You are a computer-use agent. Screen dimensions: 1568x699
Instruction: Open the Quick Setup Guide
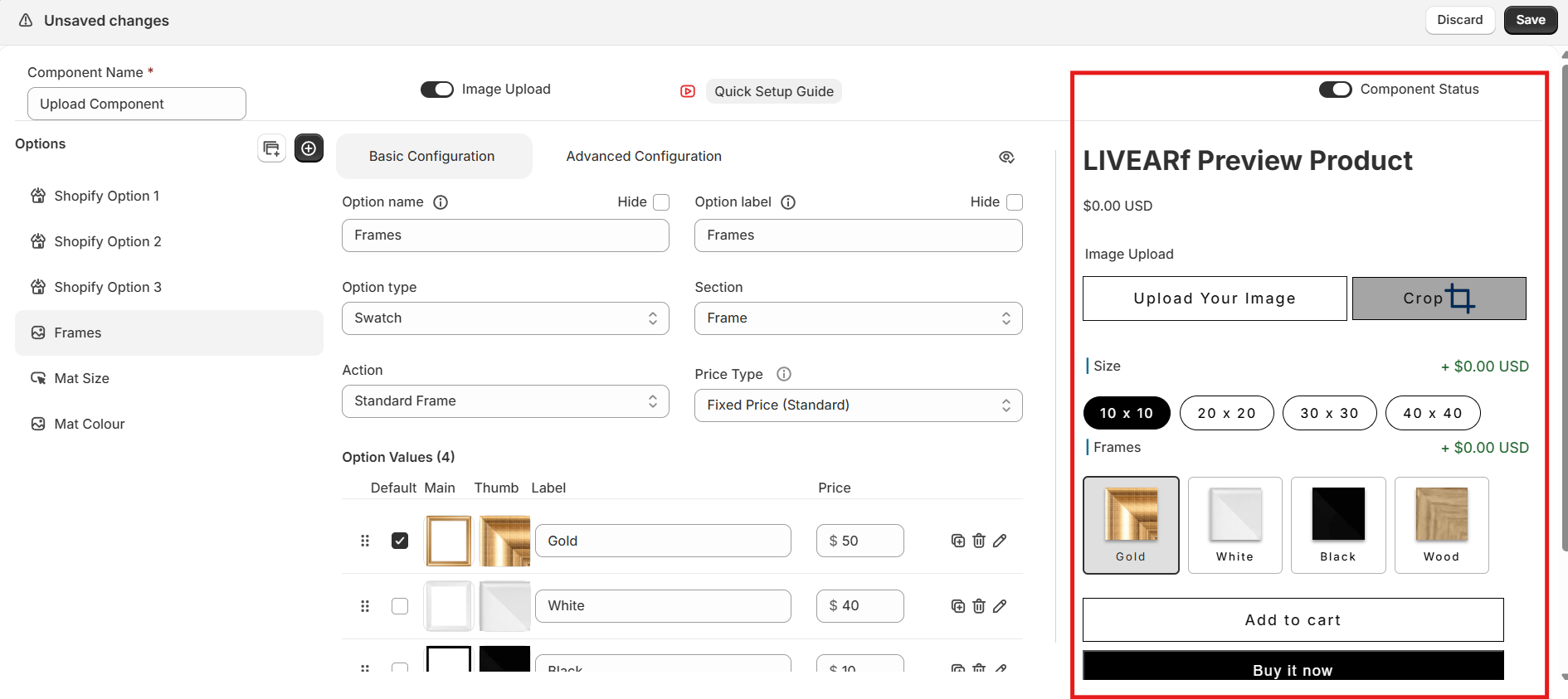pos(774,91)
